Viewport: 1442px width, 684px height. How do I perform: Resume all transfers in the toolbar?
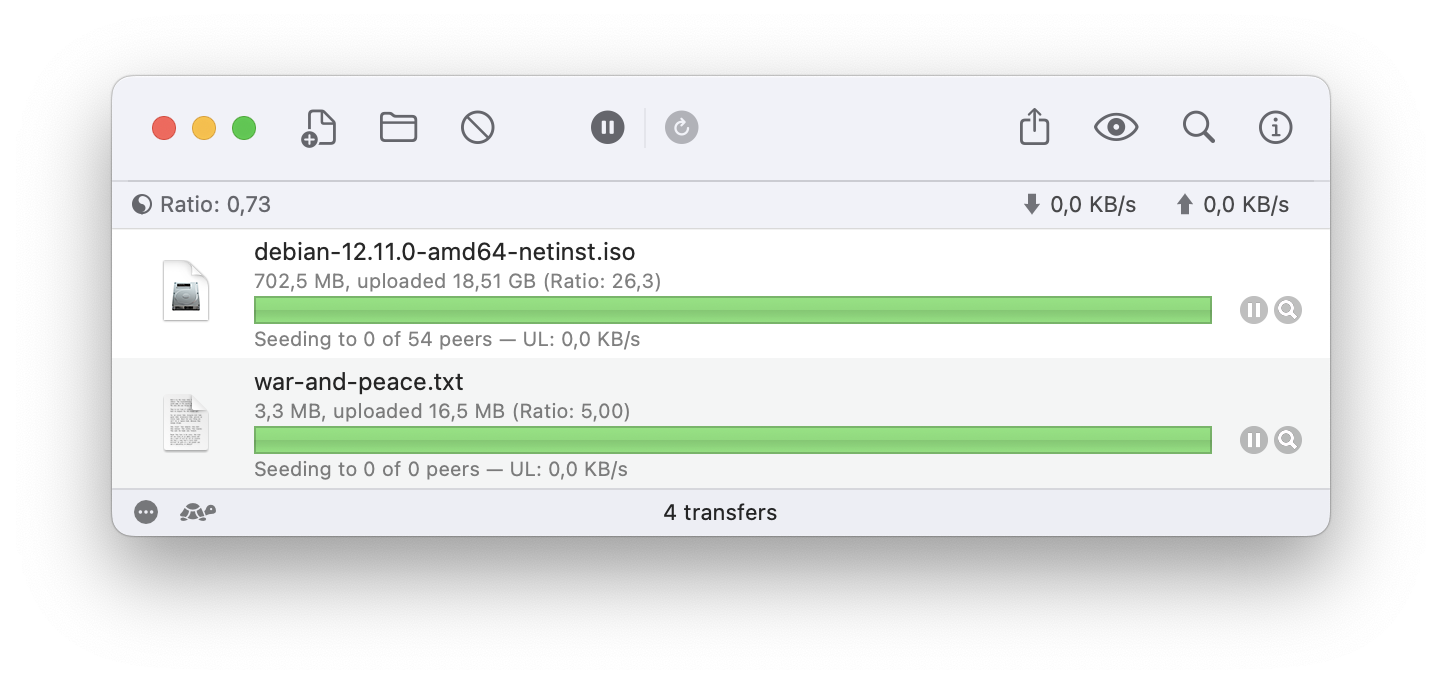point(682,128)
